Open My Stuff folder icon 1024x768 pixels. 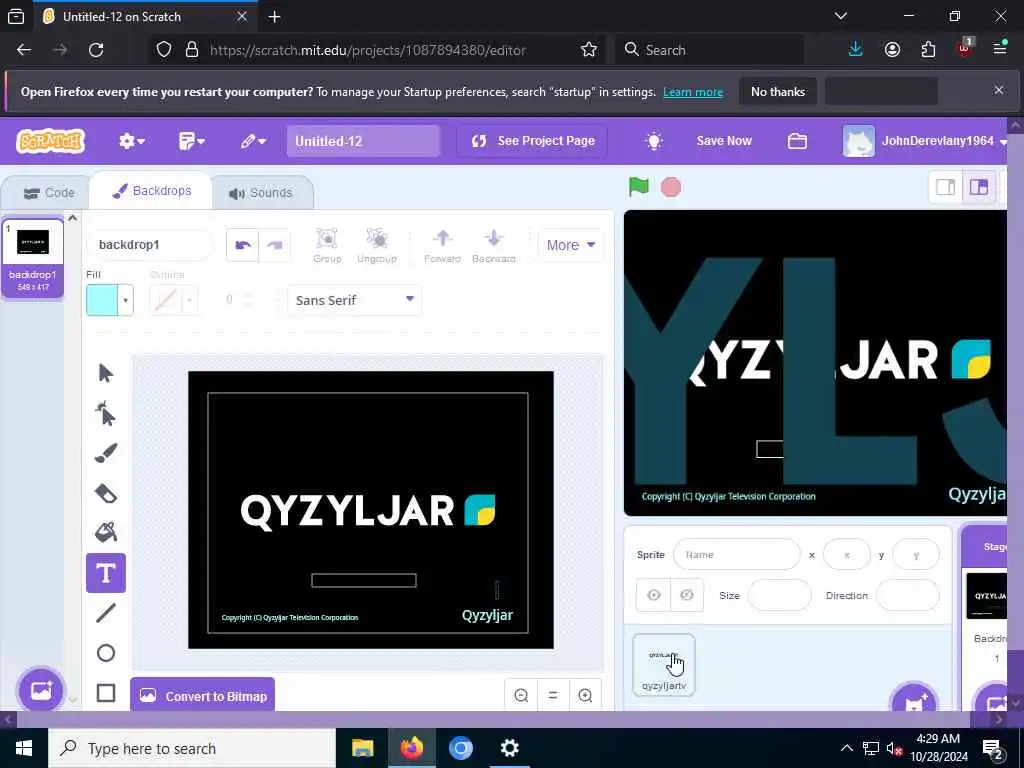pos(797,141)
